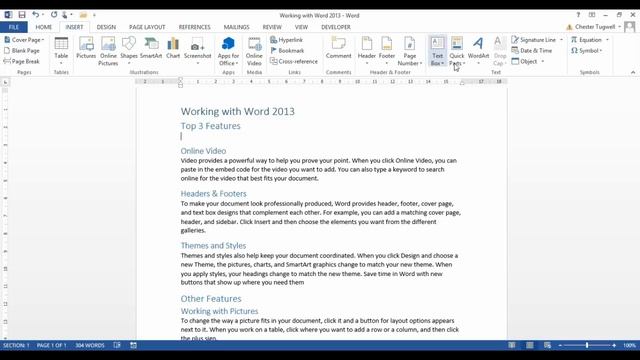Image resolution: width=640 pixels, height=360 pixels.
Task: Insert a Bookmark
Action: click(287, 51)
